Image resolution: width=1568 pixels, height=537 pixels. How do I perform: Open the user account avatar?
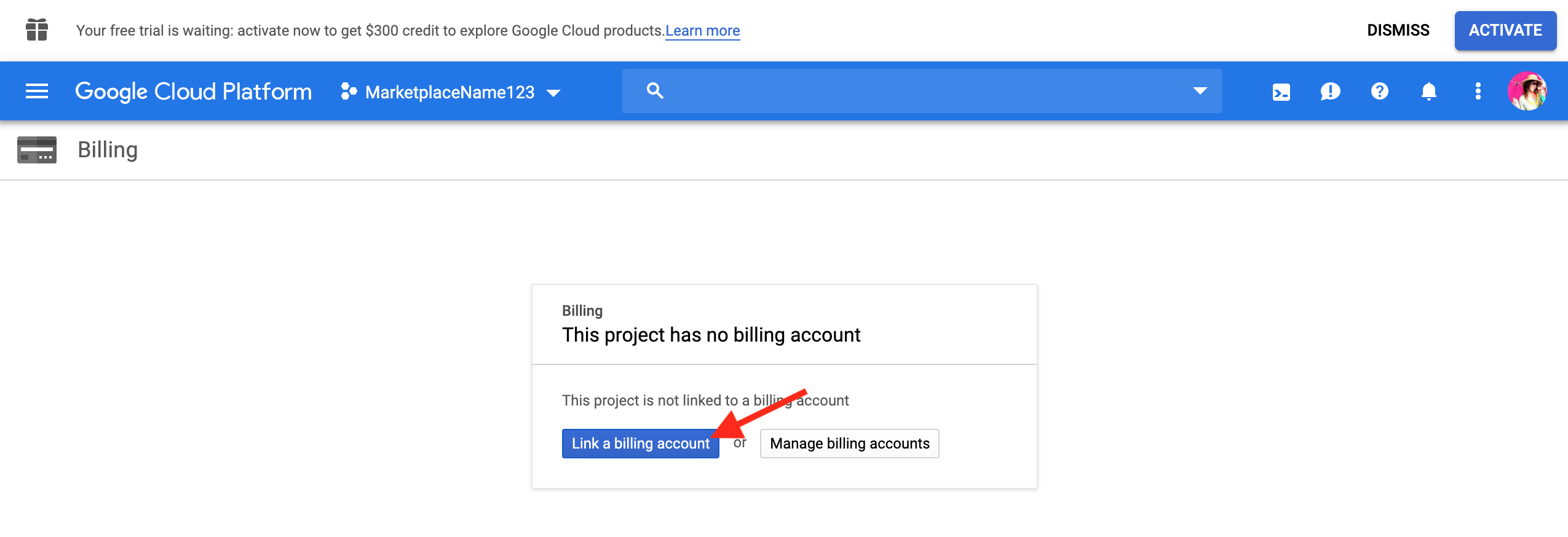(x=1527, y=91)
